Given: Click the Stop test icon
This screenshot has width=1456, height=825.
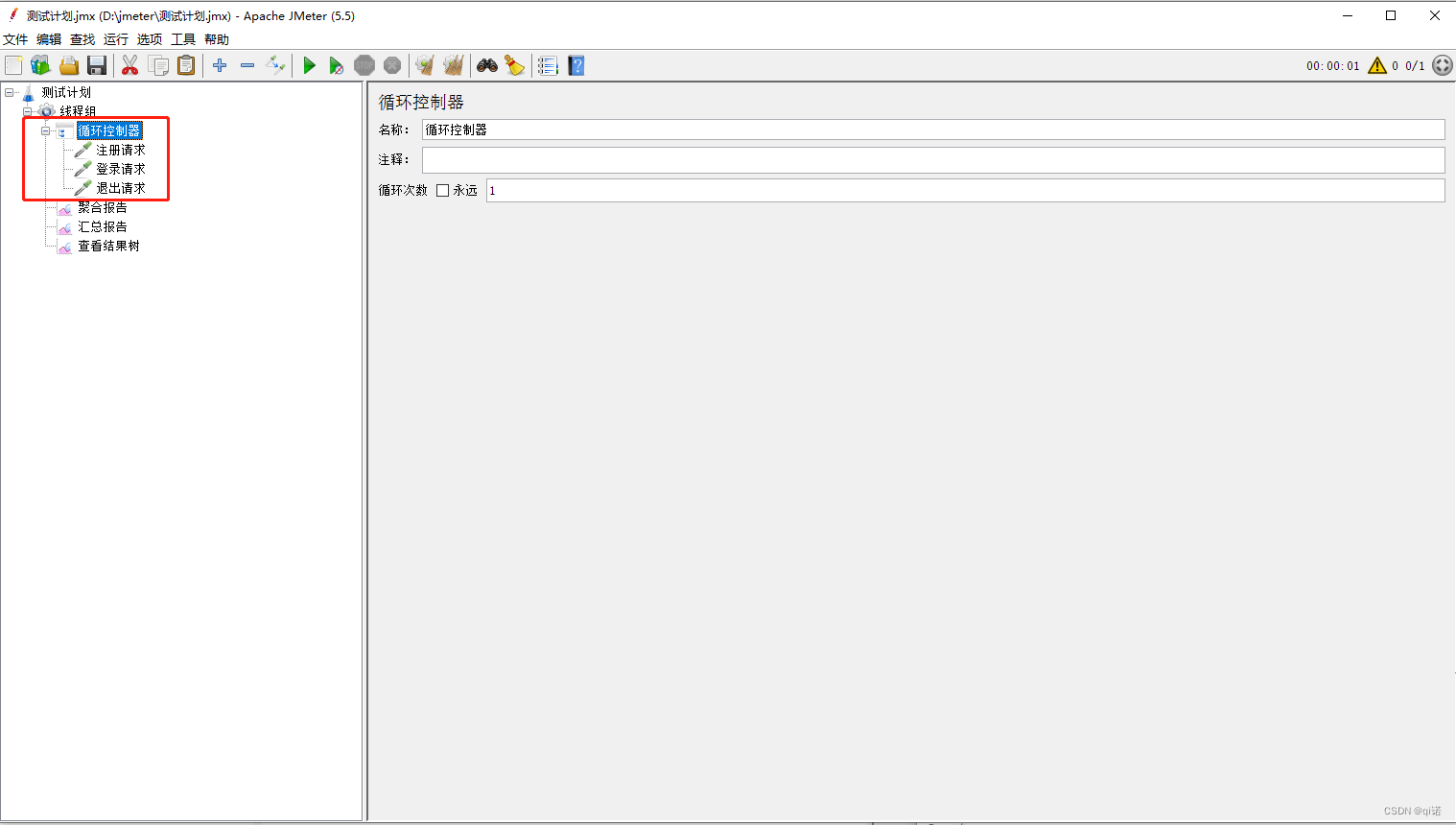Looking at the screenshot, I should (x=364, y=65).
